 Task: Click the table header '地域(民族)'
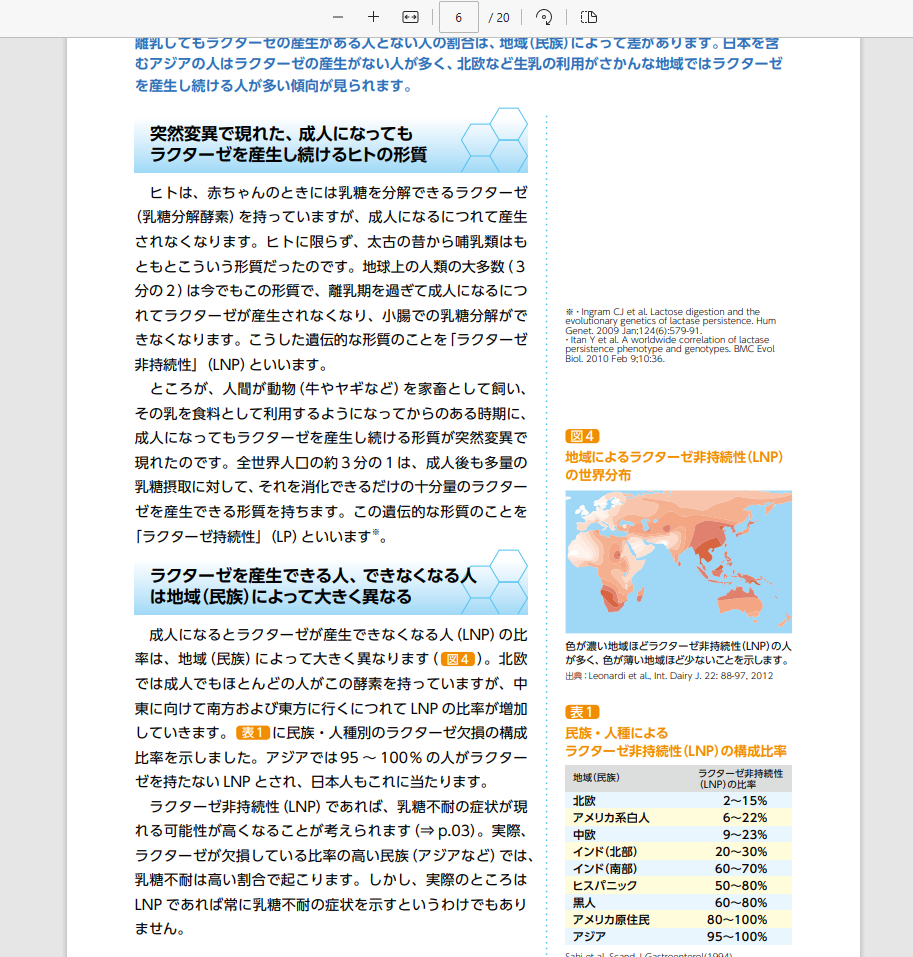tap(597, 777)
